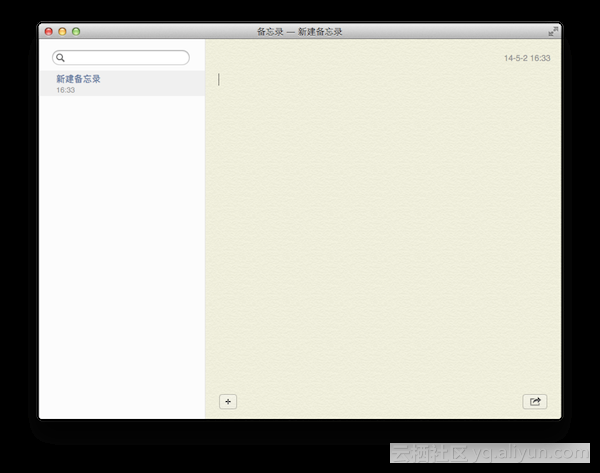Focus the notes search field

pyautogui.click(x=121, y=58)
